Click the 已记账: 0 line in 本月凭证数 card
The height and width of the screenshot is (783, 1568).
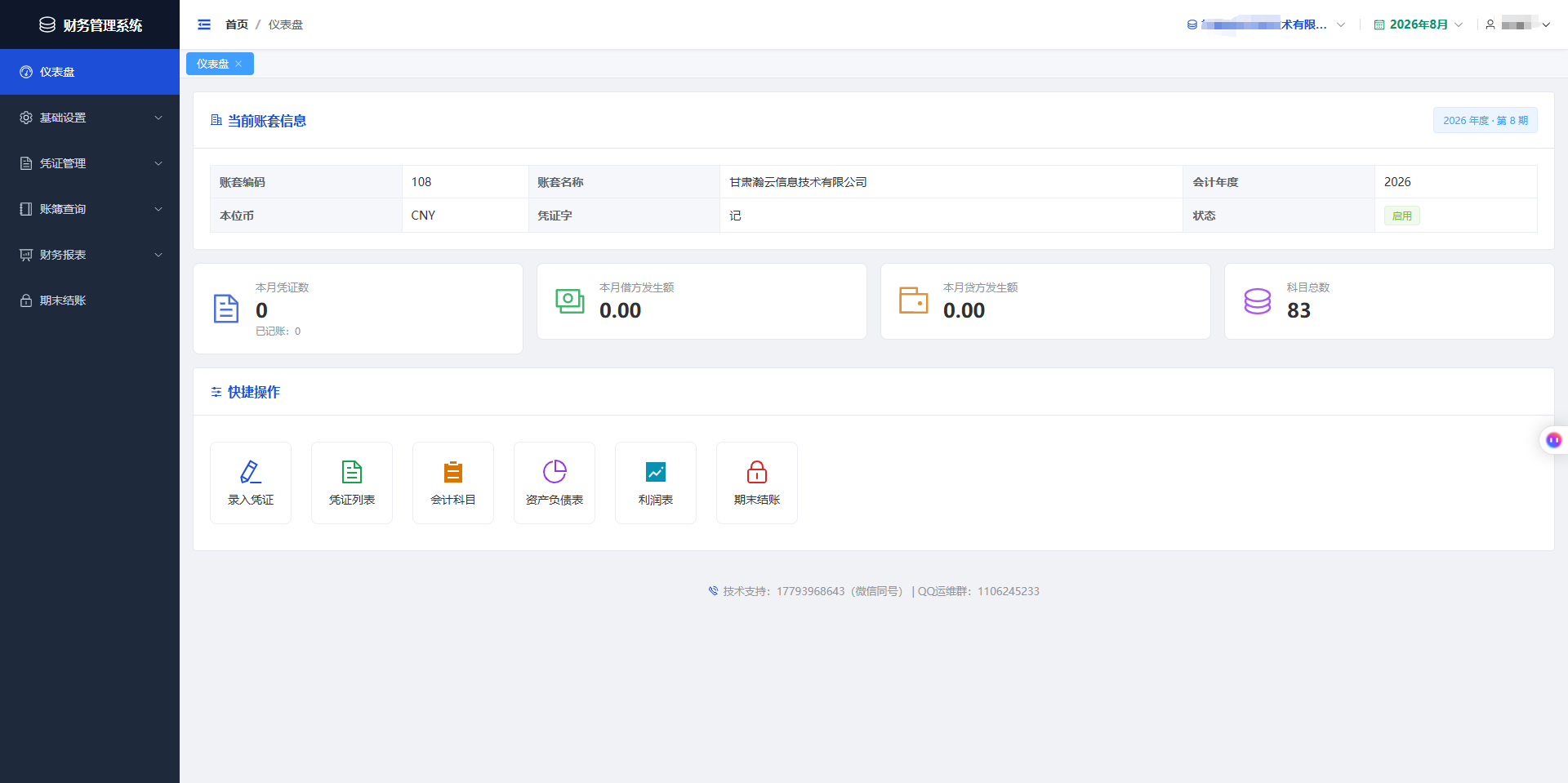278,331
